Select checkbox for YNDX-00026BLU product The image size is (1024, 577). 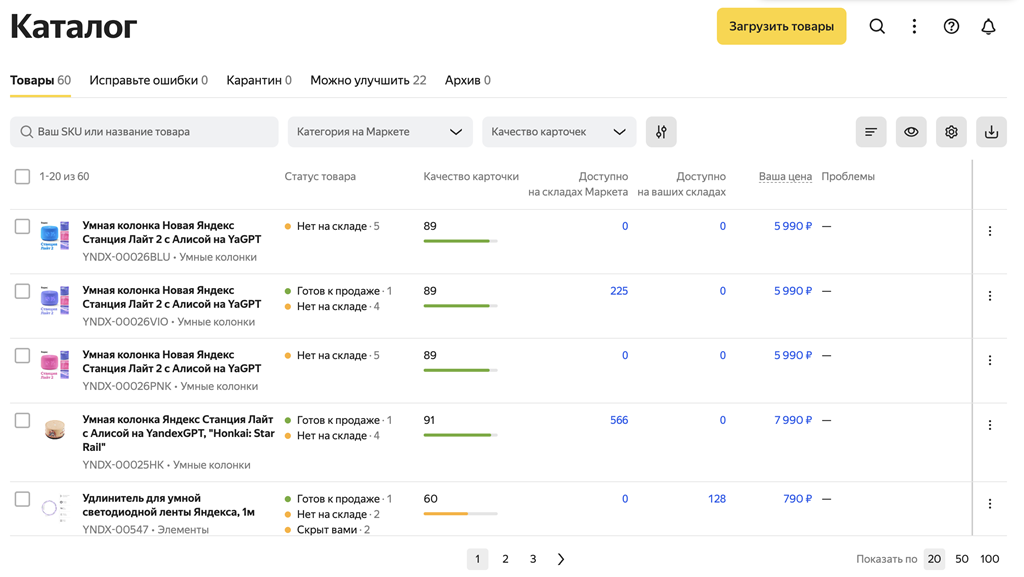tap(22, 227)
